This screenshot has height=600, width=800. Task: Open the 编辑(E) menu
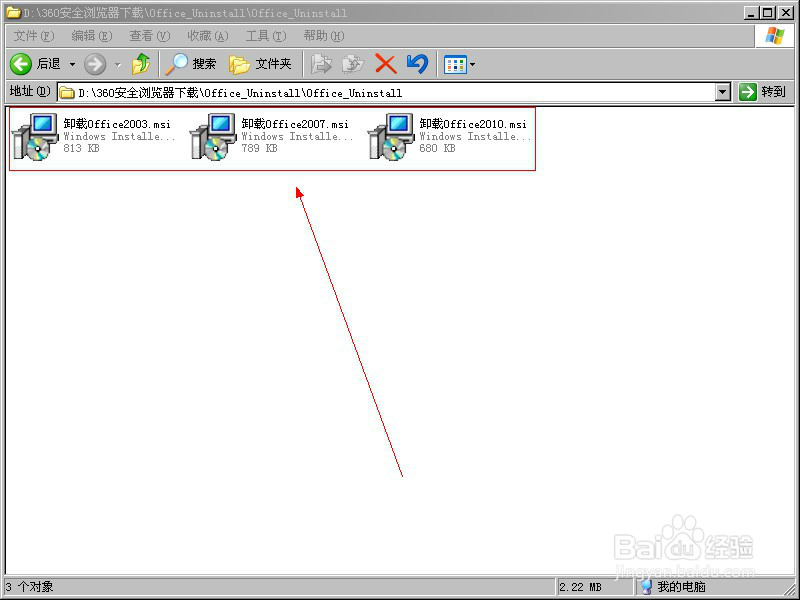(92, 36)
